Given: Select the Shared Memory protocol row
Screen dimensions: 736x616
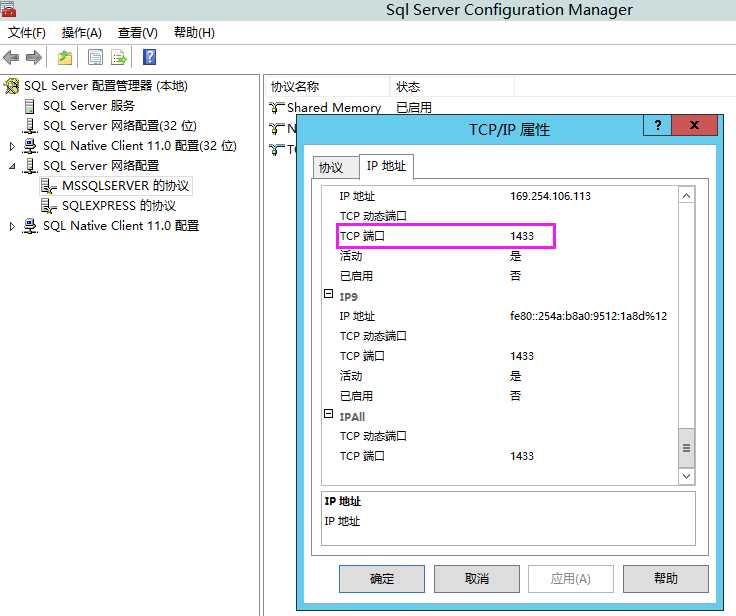Looking at the screenshot, I should [x=350, y=108].
